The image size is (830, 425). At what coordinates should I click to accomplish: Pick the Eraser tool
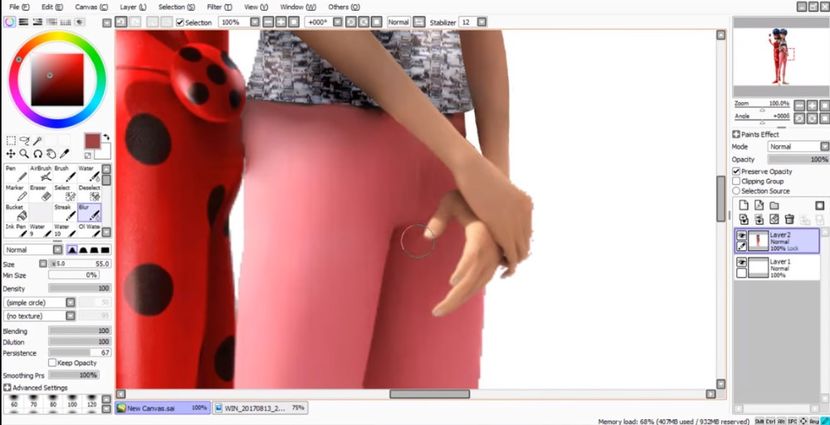tap(40, 193)
